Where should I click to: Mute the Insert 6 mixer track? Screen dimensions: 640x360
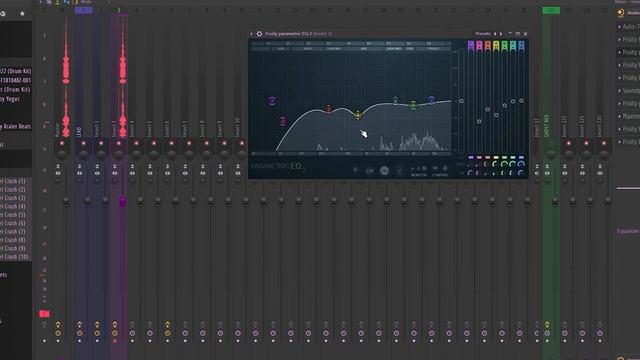[x=171, y=143]
